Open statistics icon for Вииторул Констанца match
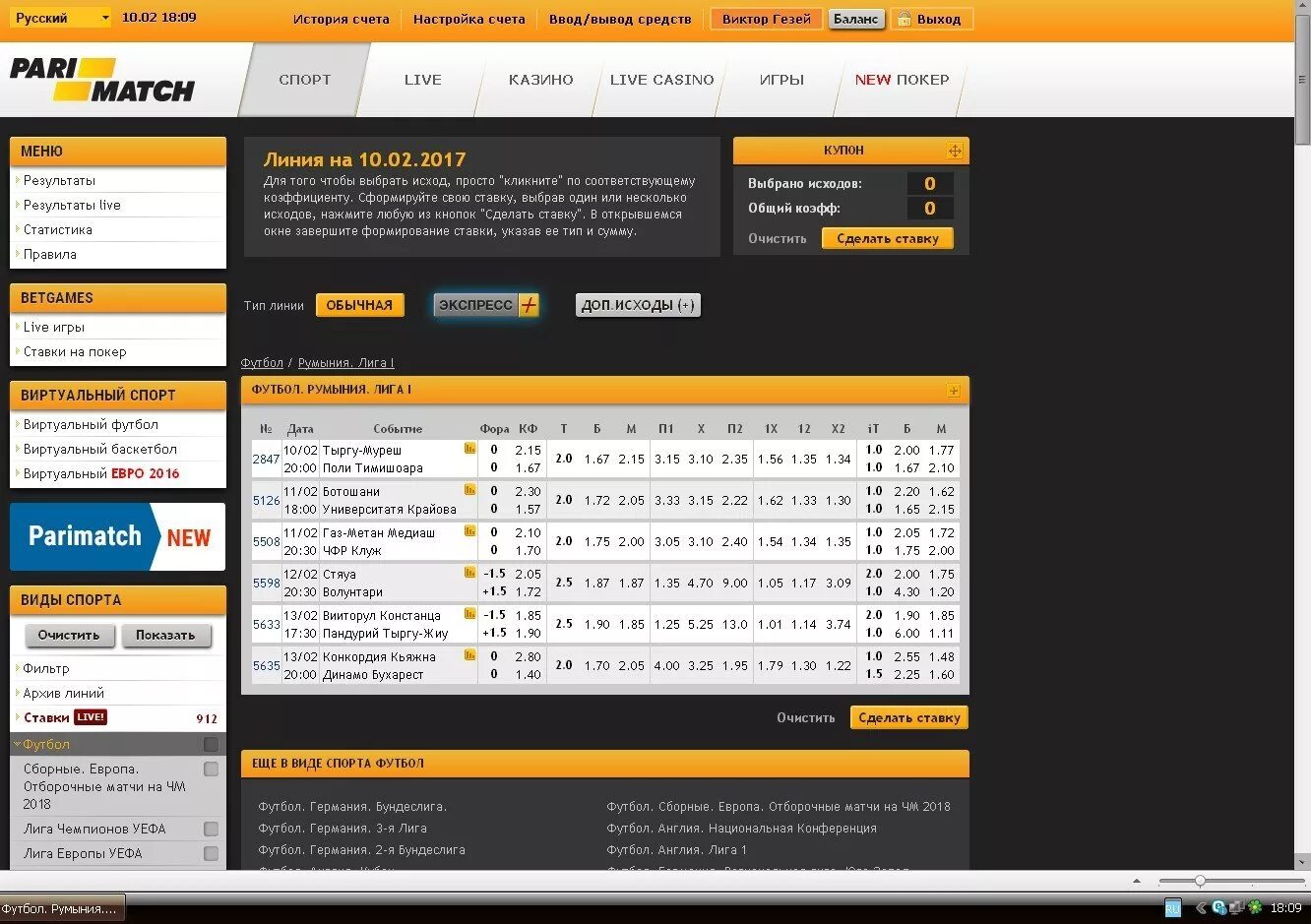 click(x=470, y=614)
